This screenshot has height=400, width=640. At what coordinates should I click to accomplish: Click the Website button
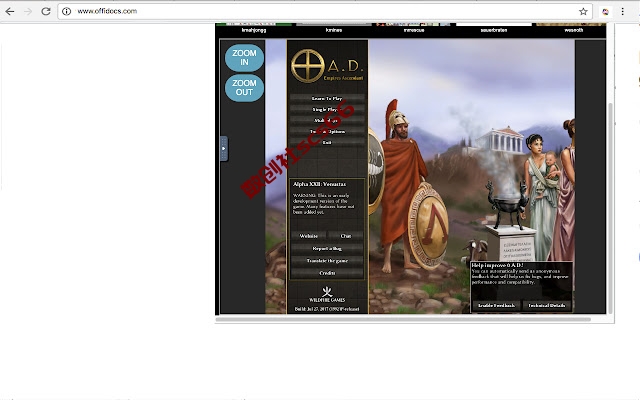coord(309,236)
